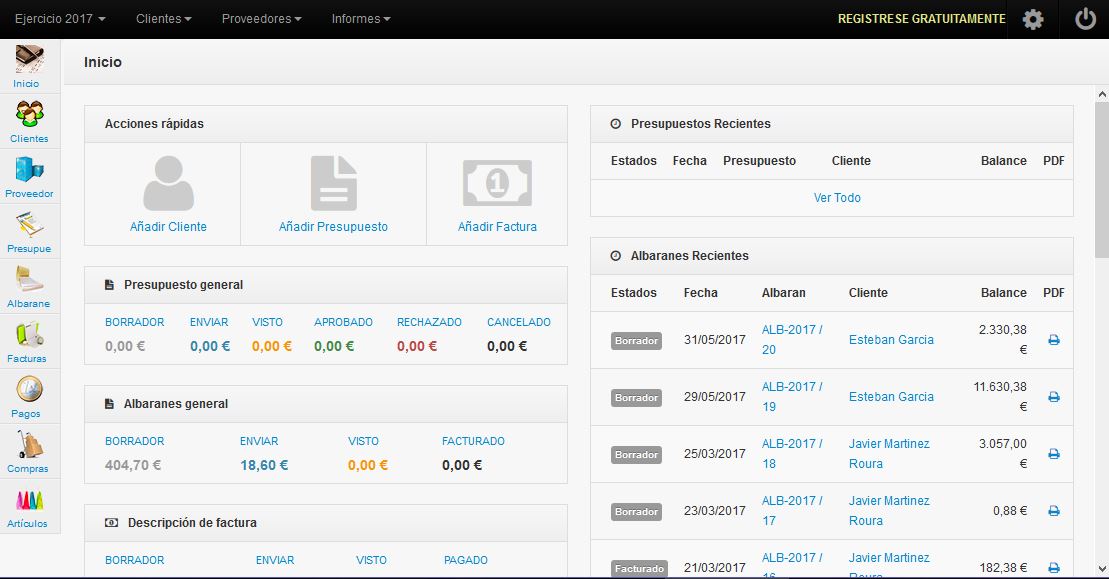Print PDF for ALB-2017 / 19
This screenshot has width=1109, height=579.
(1054, 397)
